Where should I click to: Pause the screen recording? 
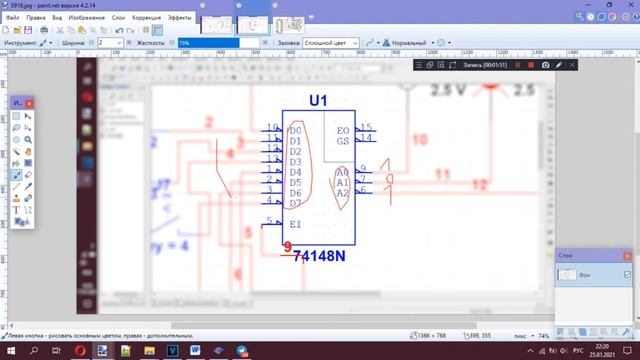[518, 65]
